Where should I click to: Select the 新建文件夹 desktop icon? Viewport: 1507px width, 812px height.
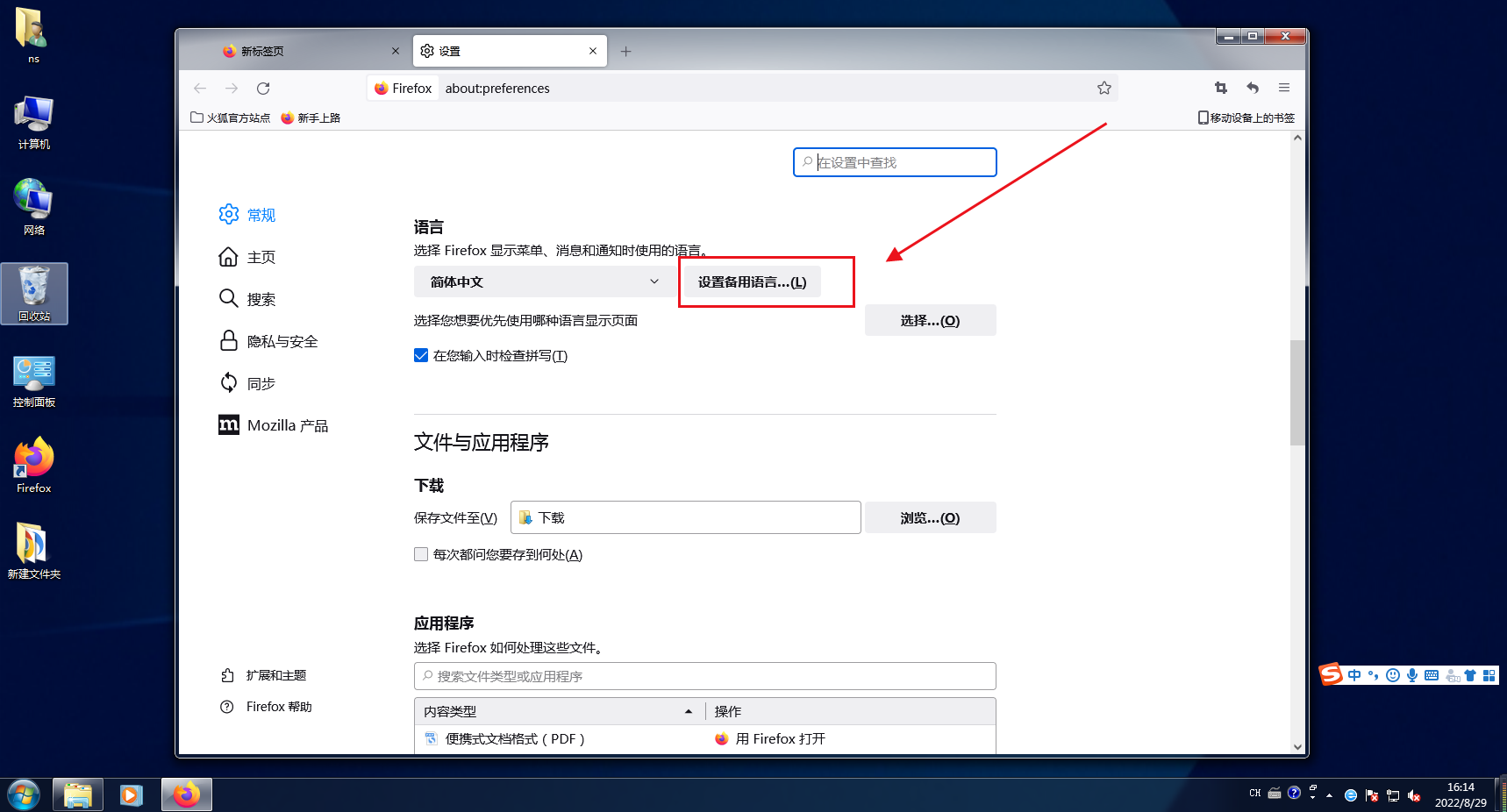(34, 551)
